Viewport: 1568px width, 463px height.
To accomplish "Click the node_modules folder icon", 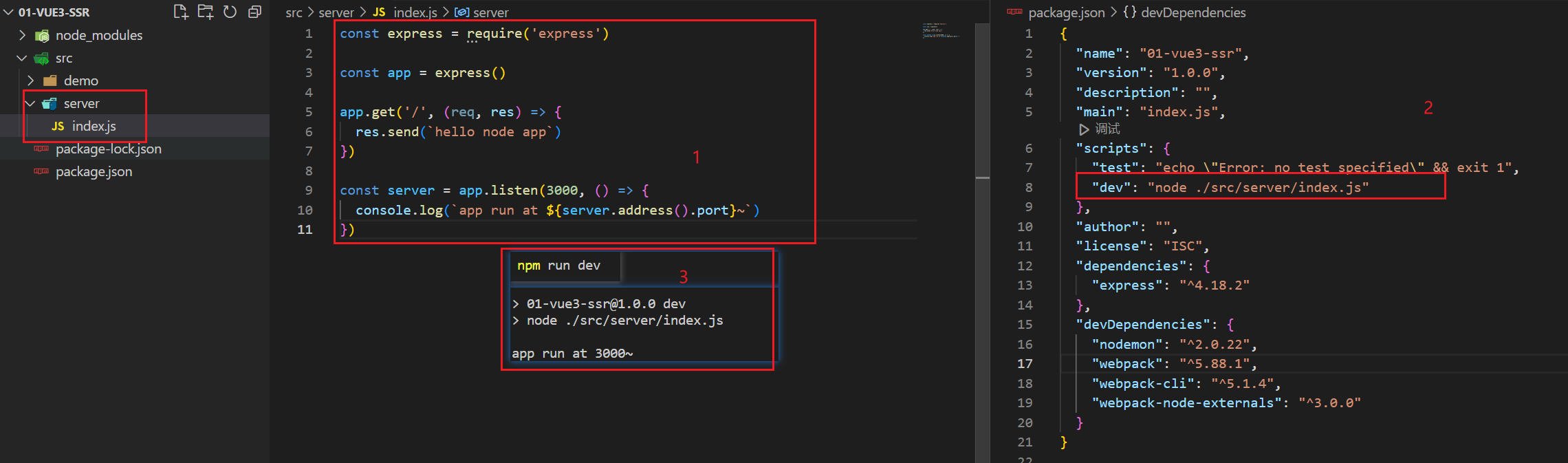I will click(42, 36).
